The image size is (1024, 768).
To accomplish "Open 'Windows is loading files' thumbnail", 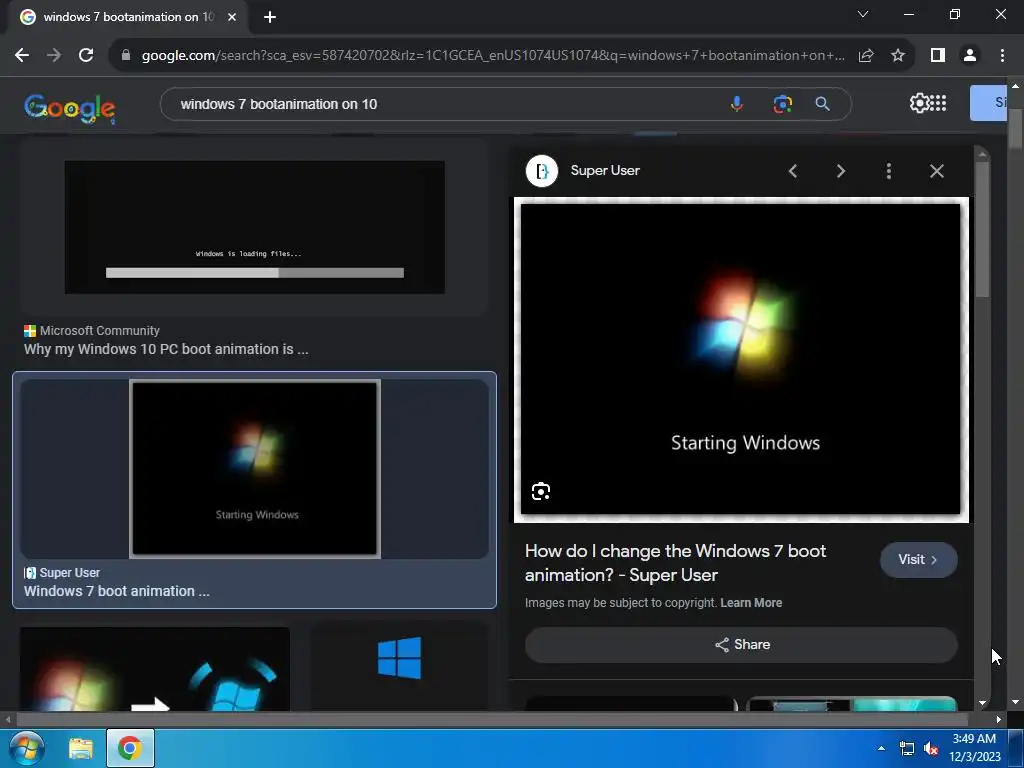I will click(x=255, y=227).
